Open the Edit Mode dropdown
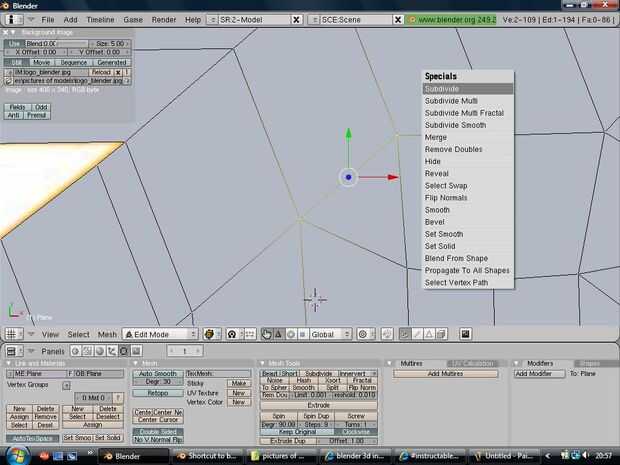 coord(160,335)
